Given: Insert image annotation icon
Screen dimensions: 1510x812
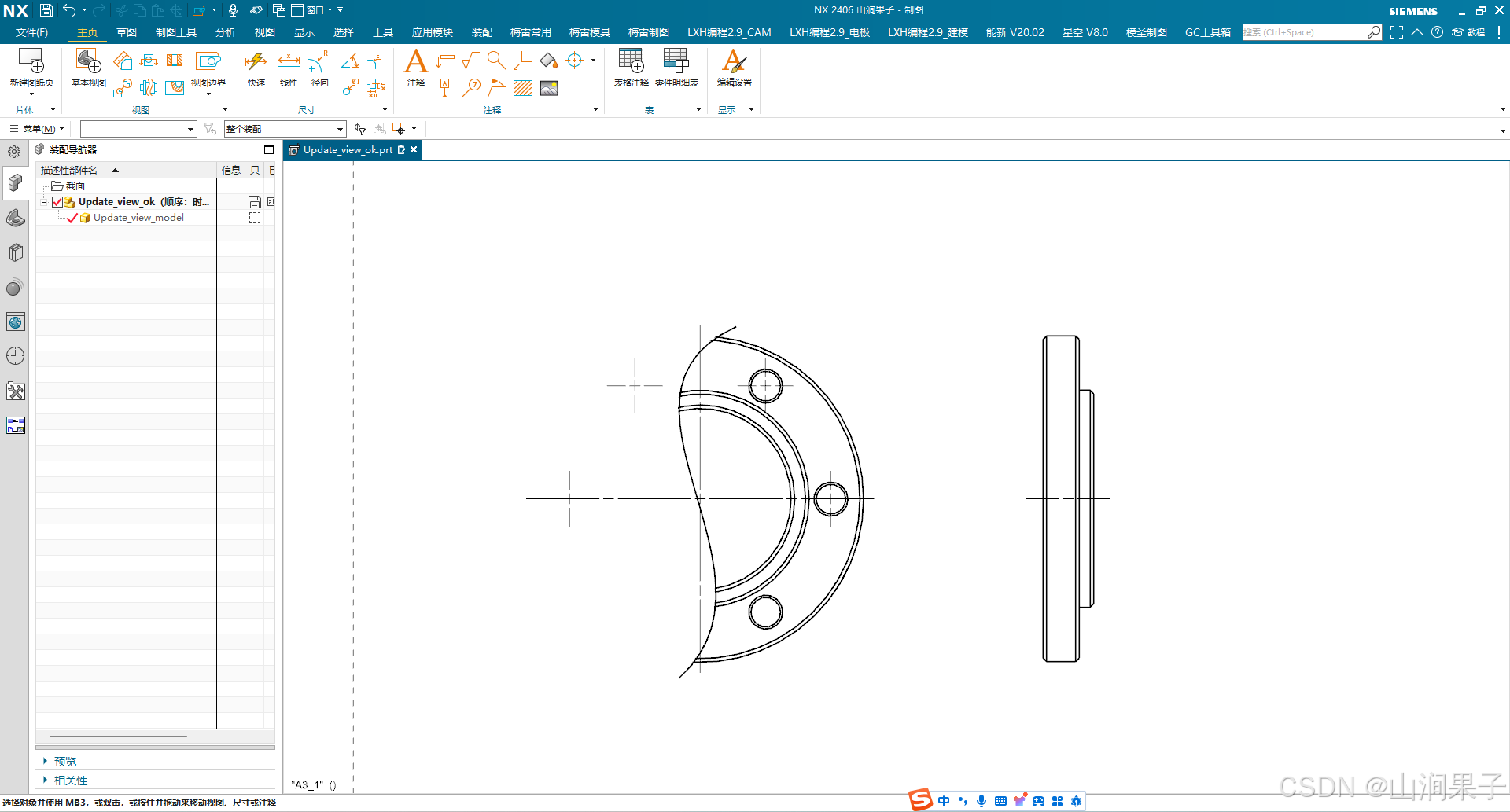Looking at the screenshot, I should click(549, 88).
